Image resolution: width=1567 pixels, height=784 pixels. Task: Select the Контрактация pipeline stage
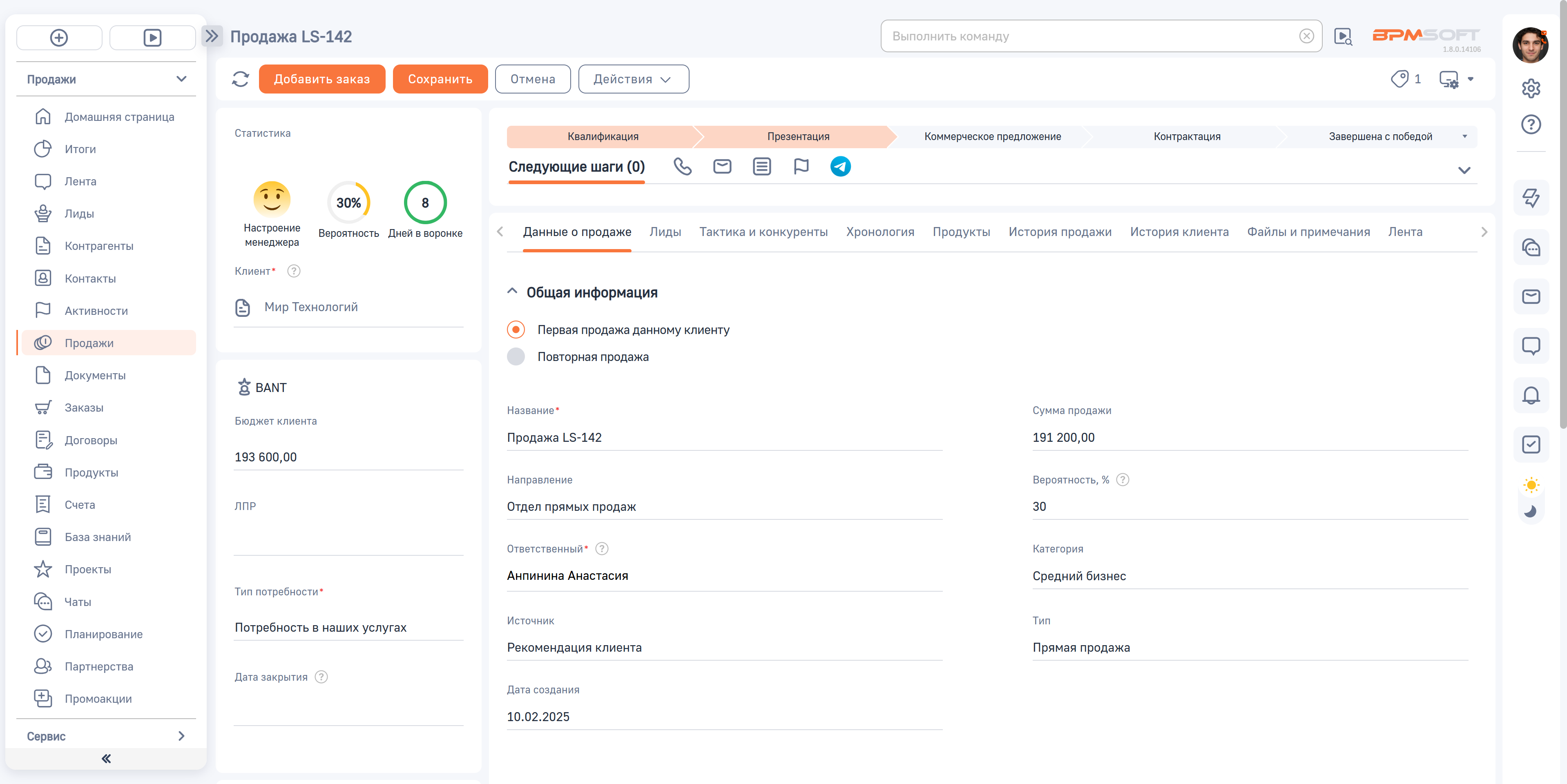pos(1187,137)
